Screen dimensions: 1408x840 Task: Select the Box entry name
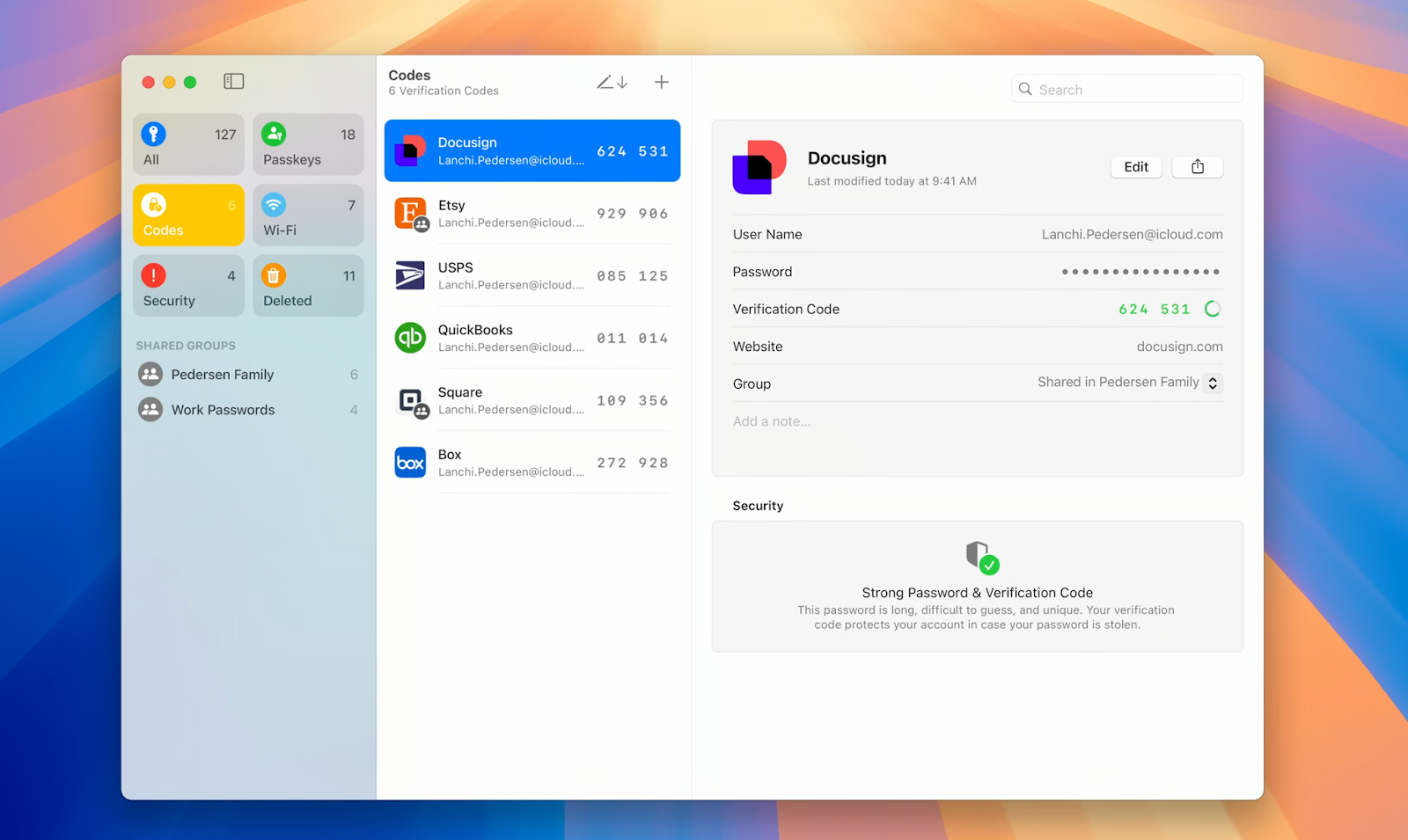[450, 455]
